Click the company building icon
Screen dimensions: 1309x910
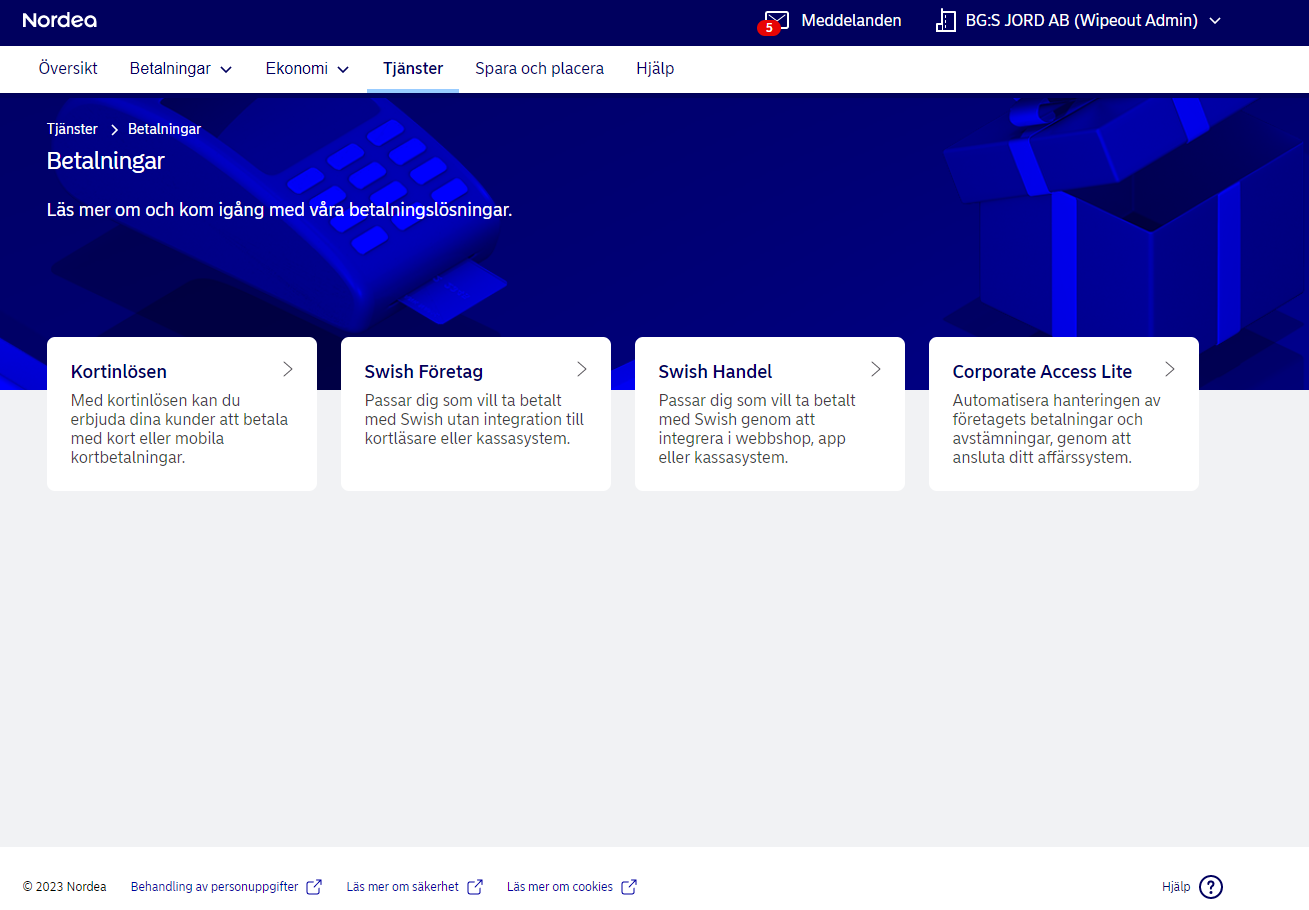pyautogui.click(x=946, y=20)
